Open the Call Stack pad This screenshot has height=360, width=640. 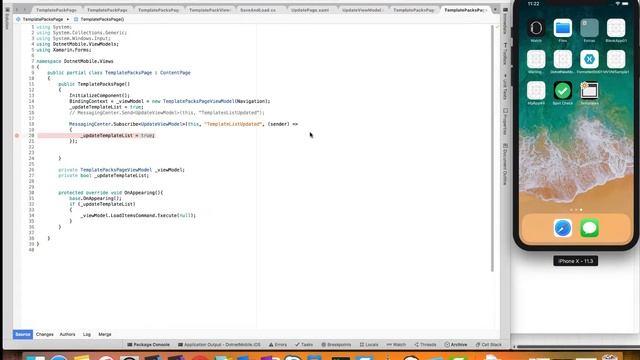[489, 345]
